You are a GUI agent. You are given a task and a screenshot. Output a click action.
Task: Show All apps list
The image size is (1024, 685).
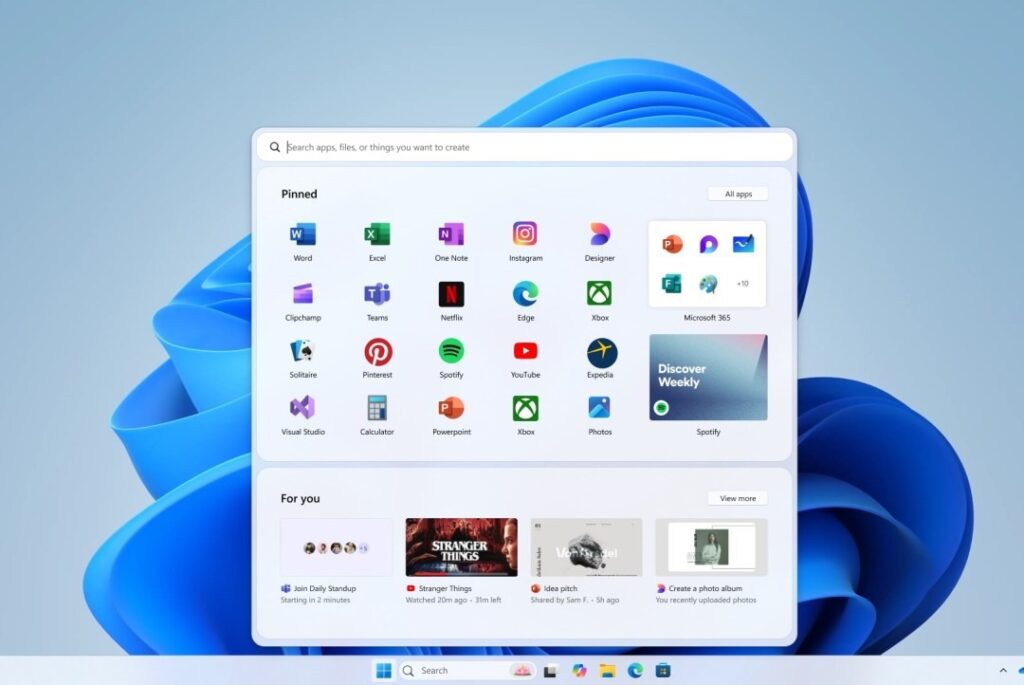click(x=737, y=193)
